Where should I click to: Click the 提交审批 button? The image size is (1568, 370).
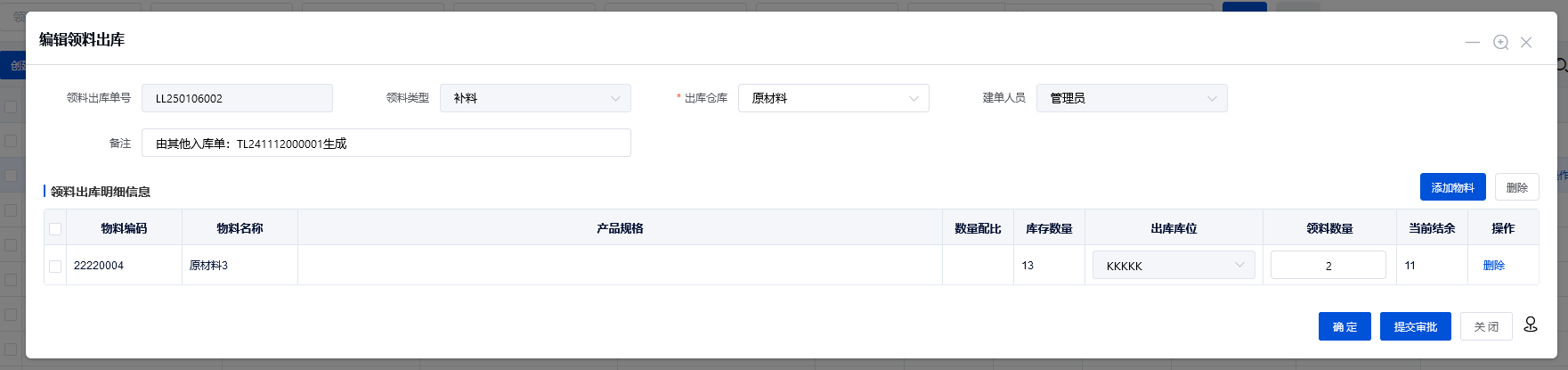point(1415,326)
